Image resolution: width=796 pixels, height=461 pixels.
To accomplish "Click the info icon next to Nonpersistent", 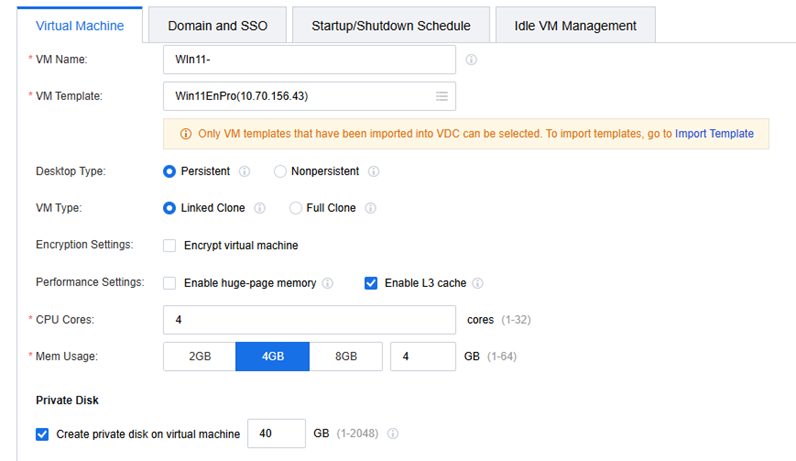I will (x=373, y=172).
